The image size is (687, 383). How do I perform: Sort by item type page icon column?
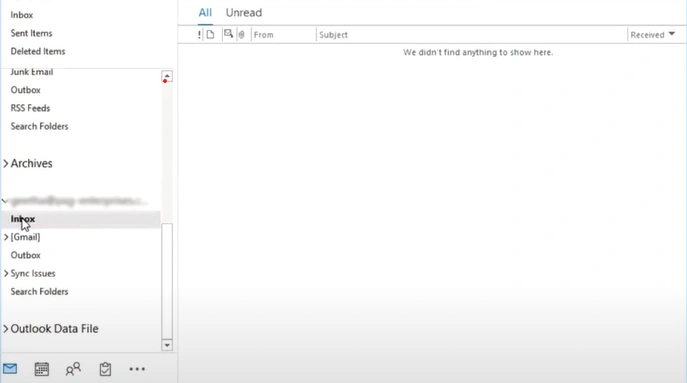tap(211, 35)
